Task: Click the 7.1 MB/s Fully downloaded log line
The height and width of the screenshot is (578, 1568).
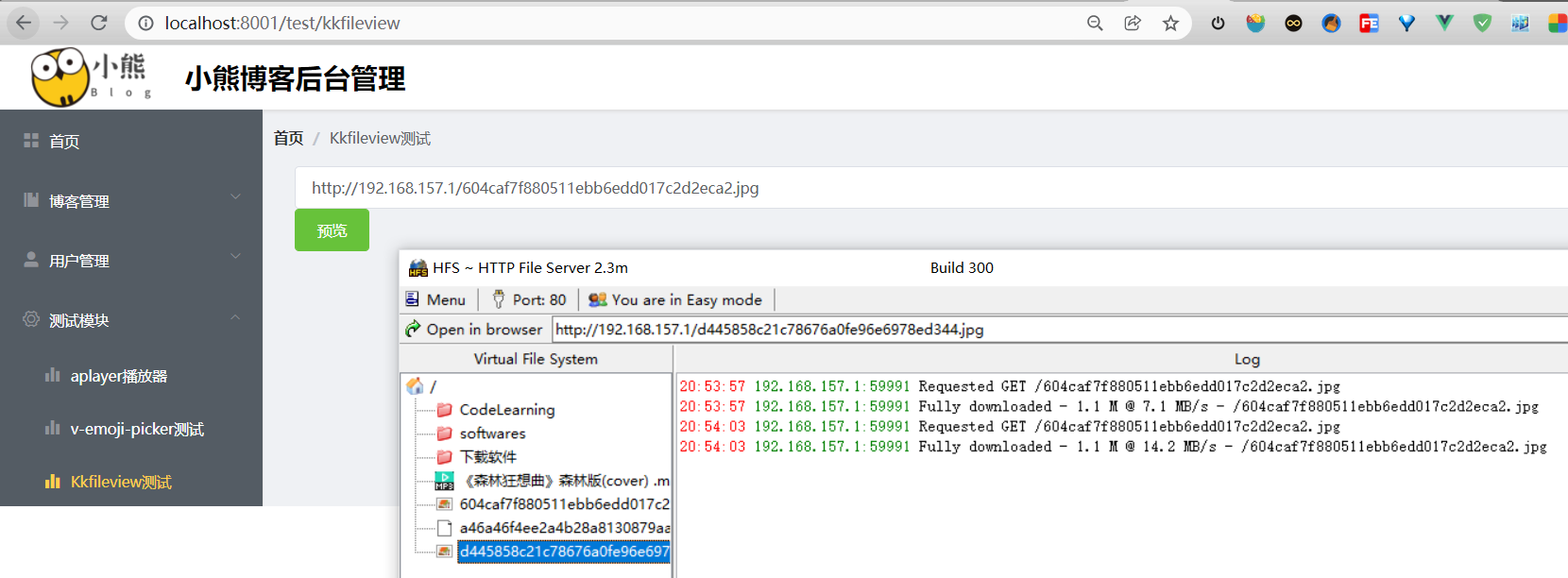Action: point(1108,406)
